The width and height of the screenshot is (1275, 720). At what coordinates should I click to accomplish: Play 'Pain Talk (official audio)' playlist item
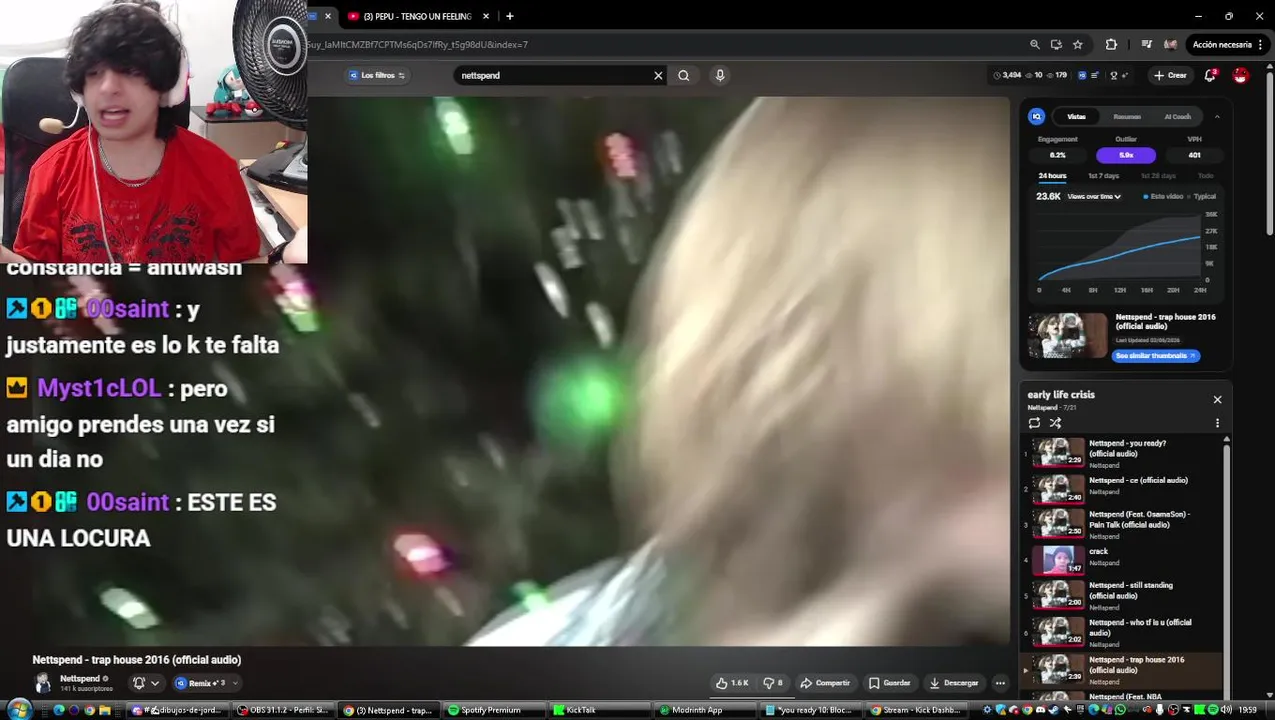[x=1122, y=524]
